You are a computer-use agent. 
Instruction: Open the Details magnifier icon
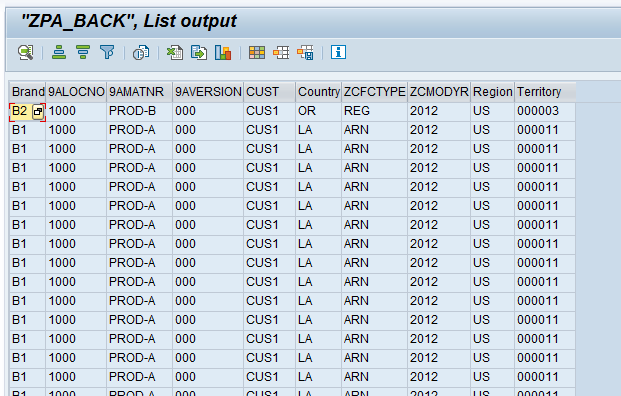26,52
